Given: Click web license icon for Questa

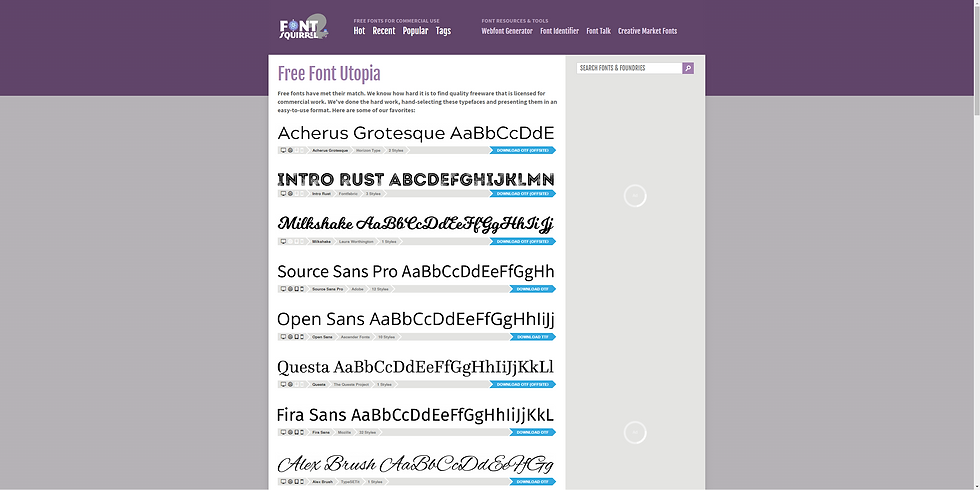Looking at the screenshot, I should point(290,384).
